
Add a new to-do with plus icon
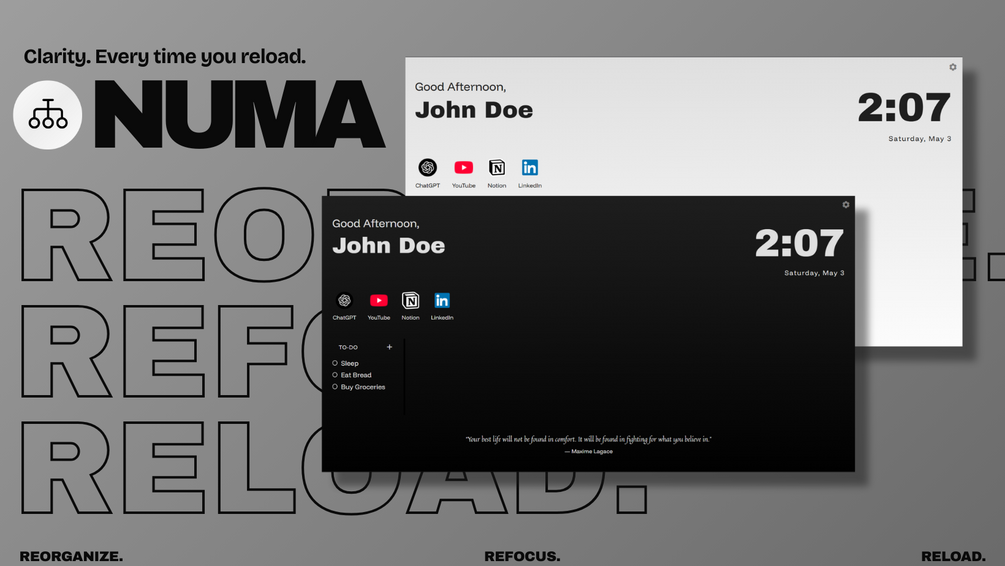coord(389,347)
